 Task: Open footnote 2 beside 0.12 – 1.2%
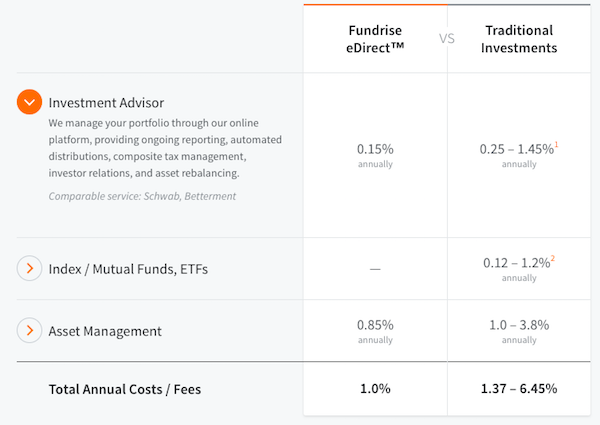pos(553,259)
